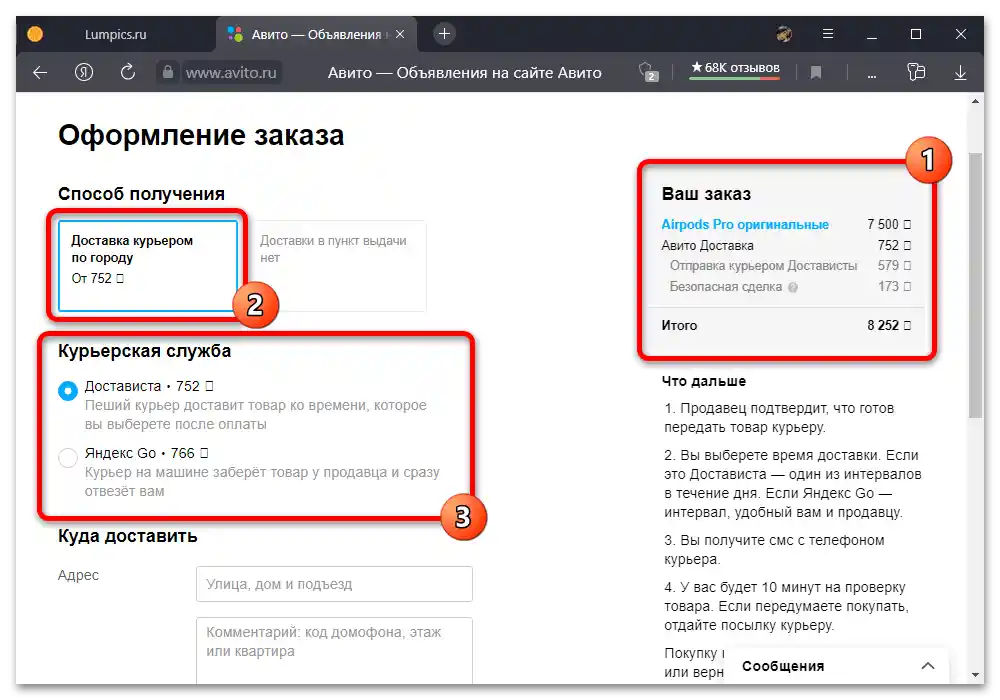The height and width of the screenshot is (700, 1000).
Task: Open the extensions icon with badge 2
Action: coord(648,72)
